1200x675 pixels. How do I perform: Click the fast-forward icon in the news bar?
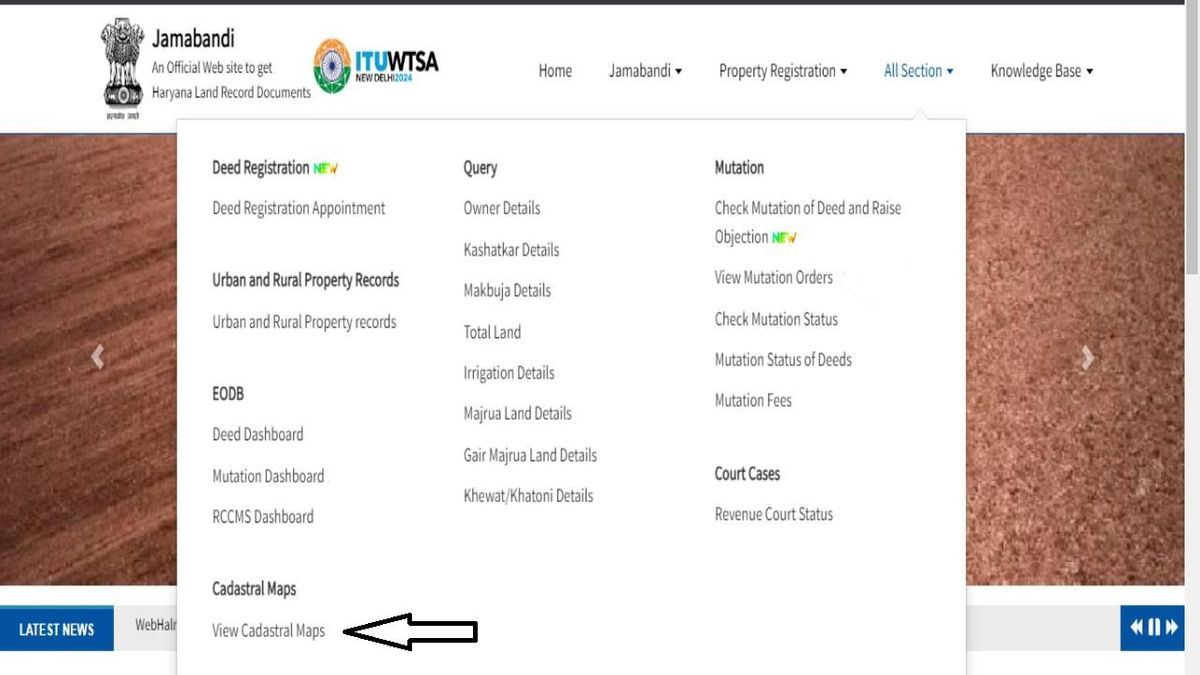1170,627
